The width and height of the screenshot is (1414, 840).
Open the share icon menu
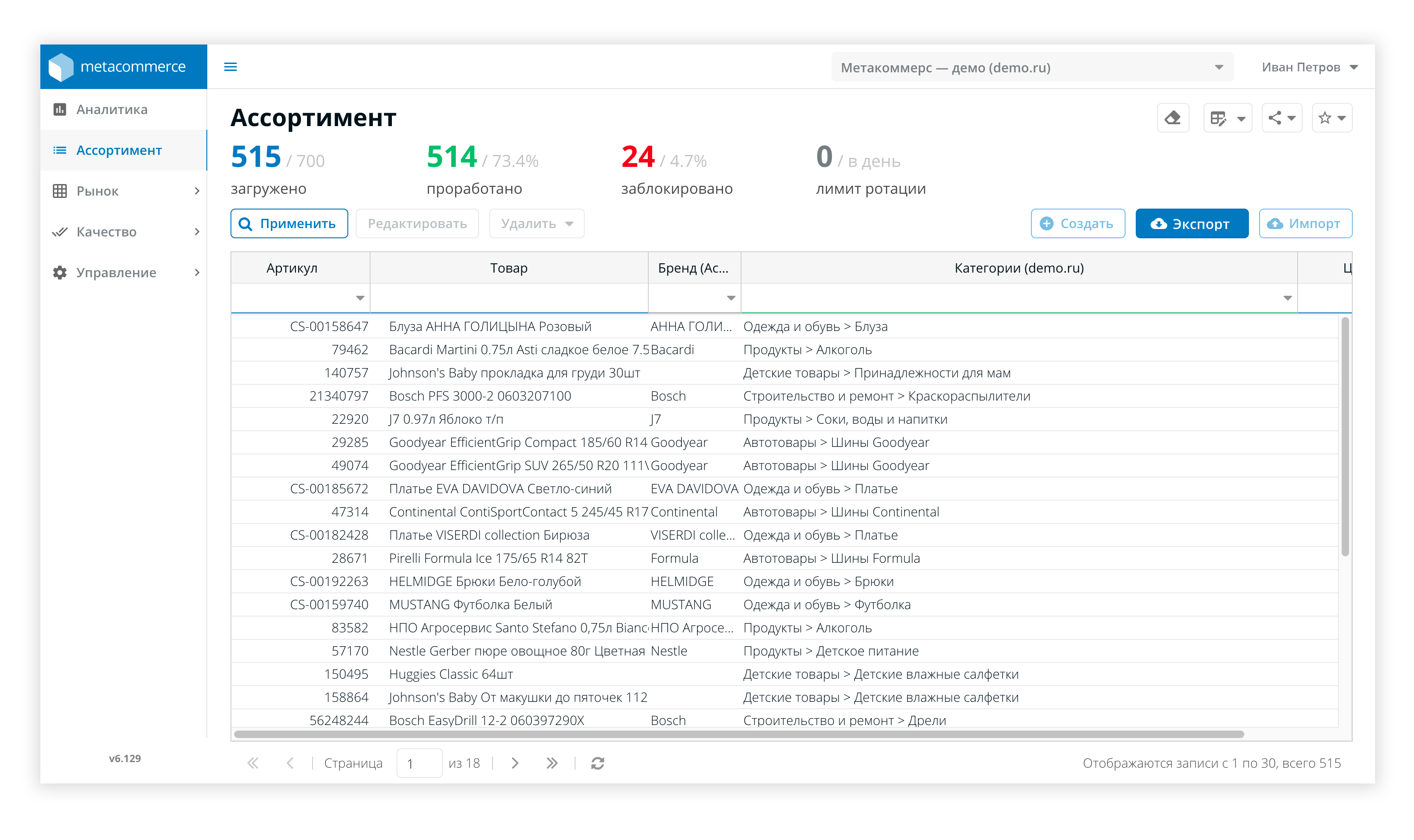pos(1281,118)
